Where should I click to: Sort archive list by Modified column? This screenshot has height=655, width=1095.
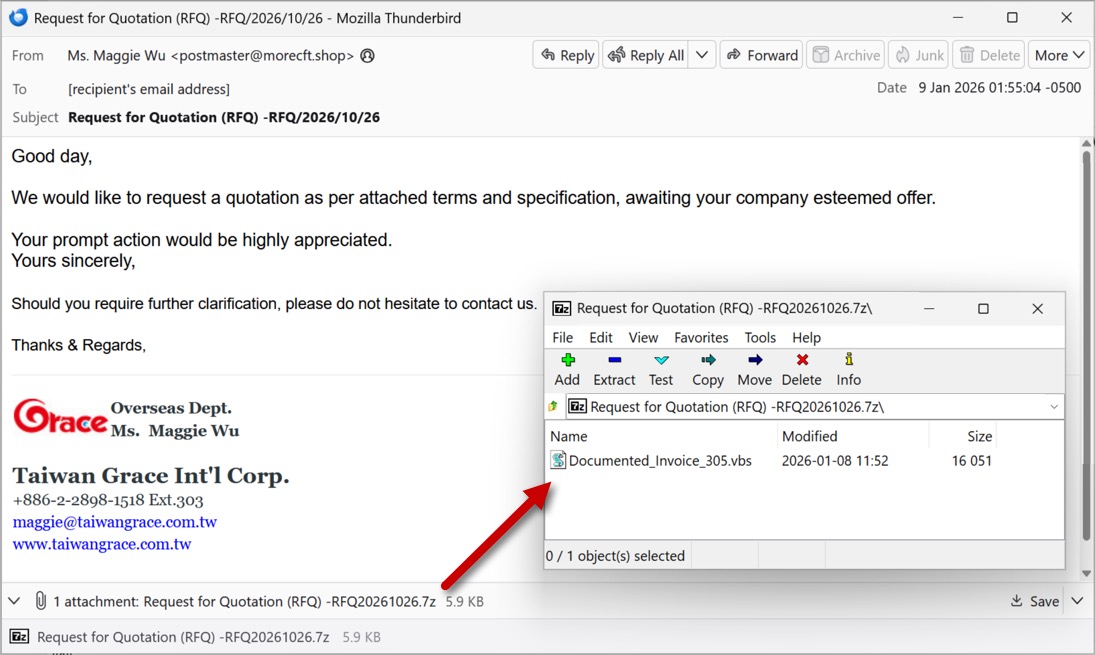[810, 436]
